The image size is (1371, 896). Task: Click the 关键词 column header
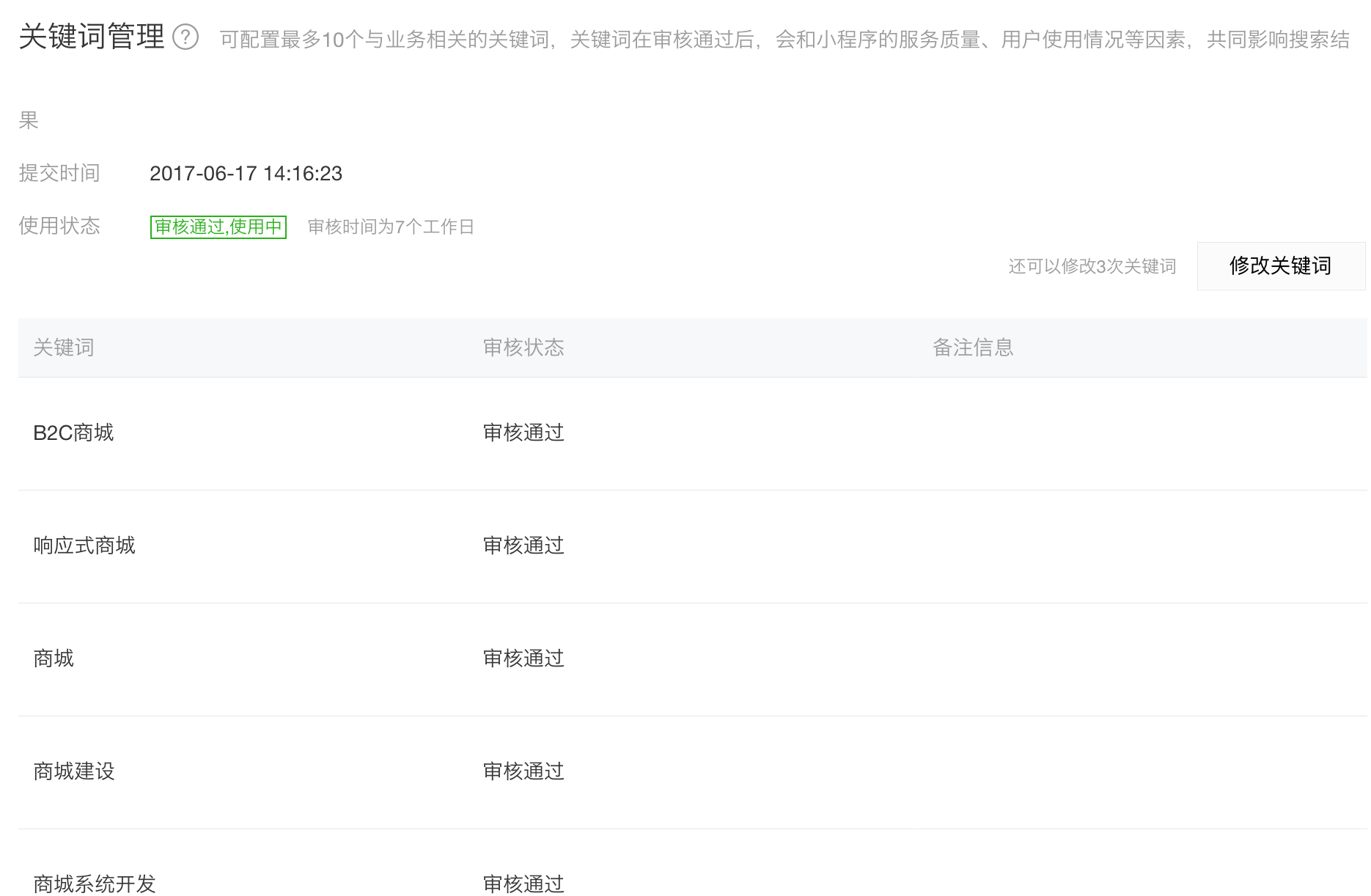coord(64,348)
